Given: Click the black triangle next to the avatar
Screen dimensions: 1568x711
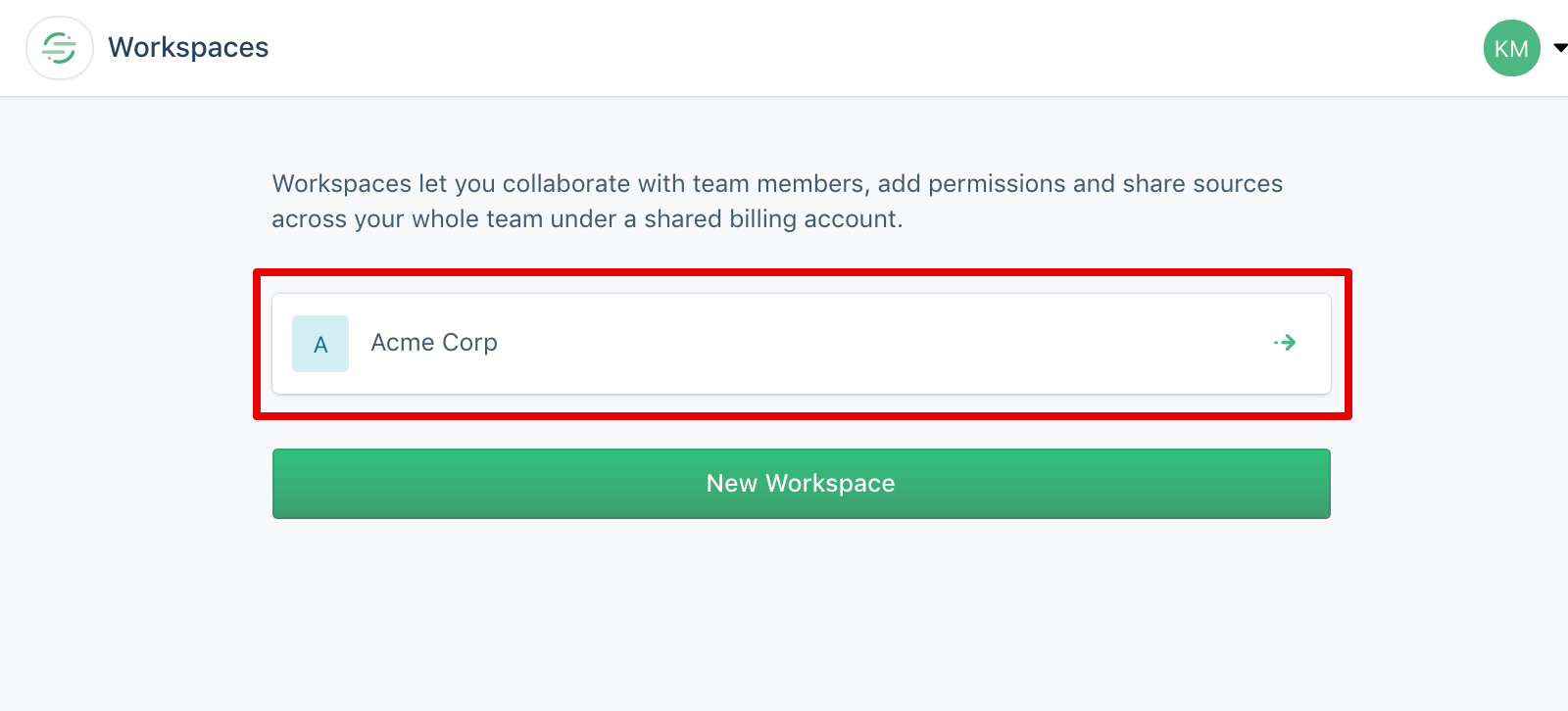Looking at the screenshot, I should pyautogui.click(x=1560, y=48).
